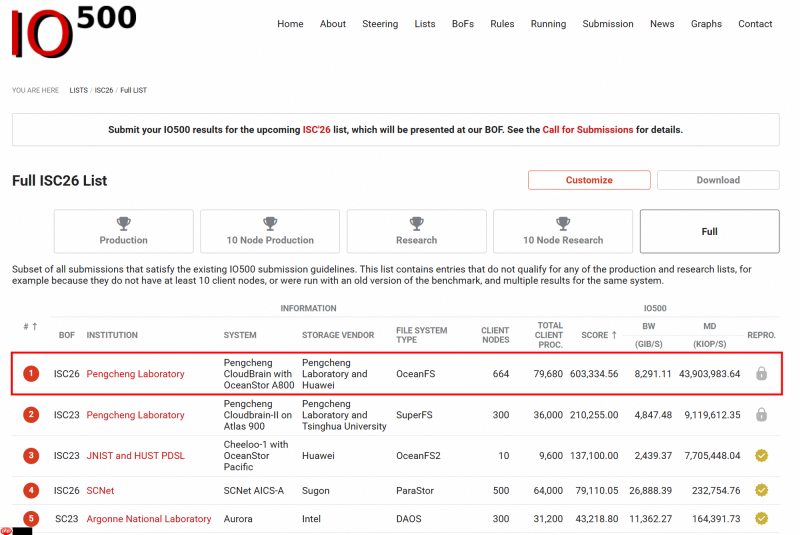Switch to the 10 Node Research tab

tap(563, 231)
